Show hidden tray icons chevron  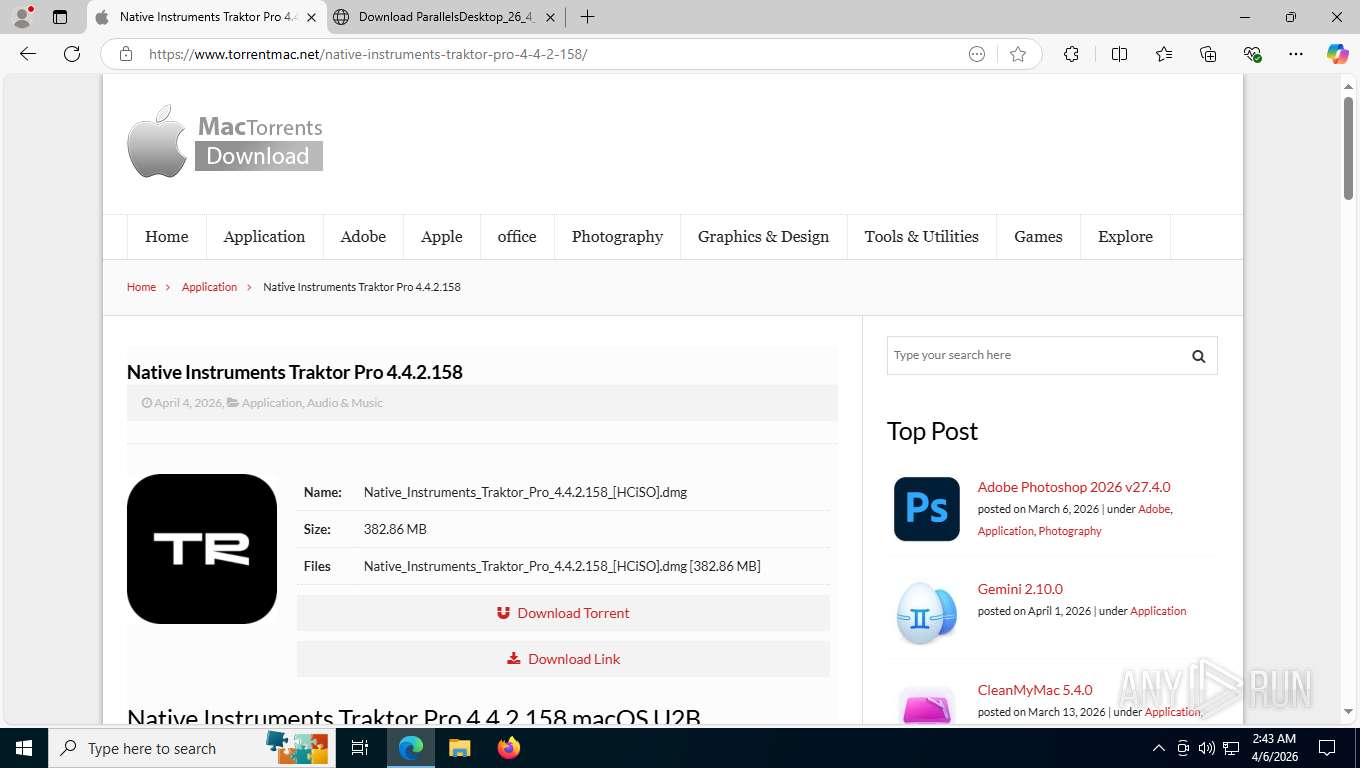pyautogui.click(x=1159, y=748)
